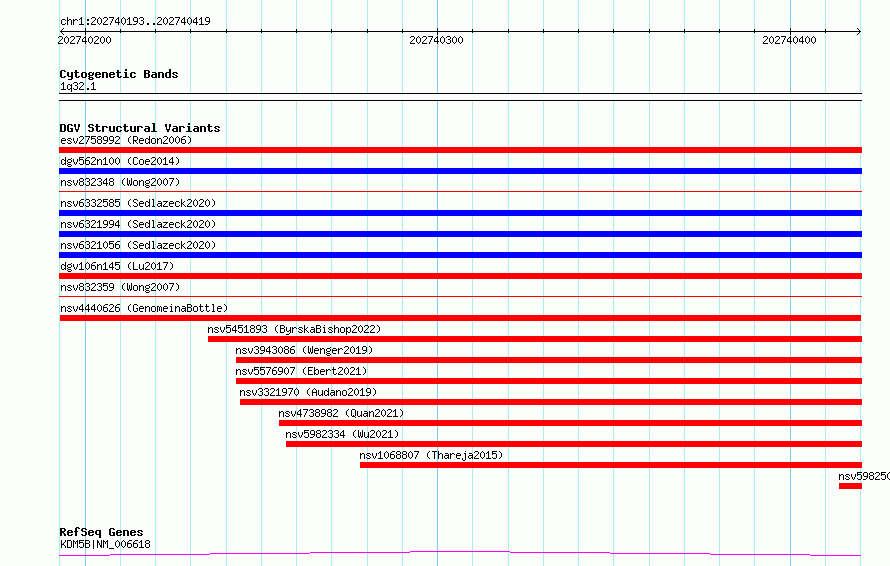The width and height of the screenshot is (890, 566).
Task: Click the cut-off nsv598250 label
Action: tap(864, 476)
